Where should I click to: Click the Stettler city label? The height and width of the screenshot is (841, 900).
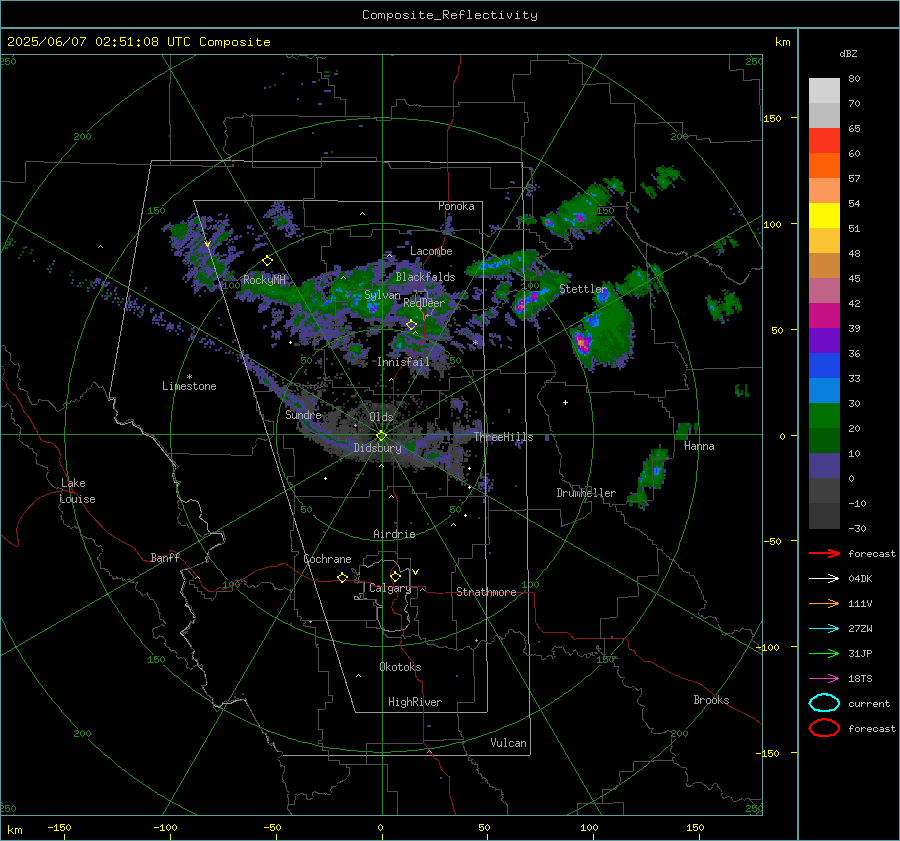tap(583, 289)
